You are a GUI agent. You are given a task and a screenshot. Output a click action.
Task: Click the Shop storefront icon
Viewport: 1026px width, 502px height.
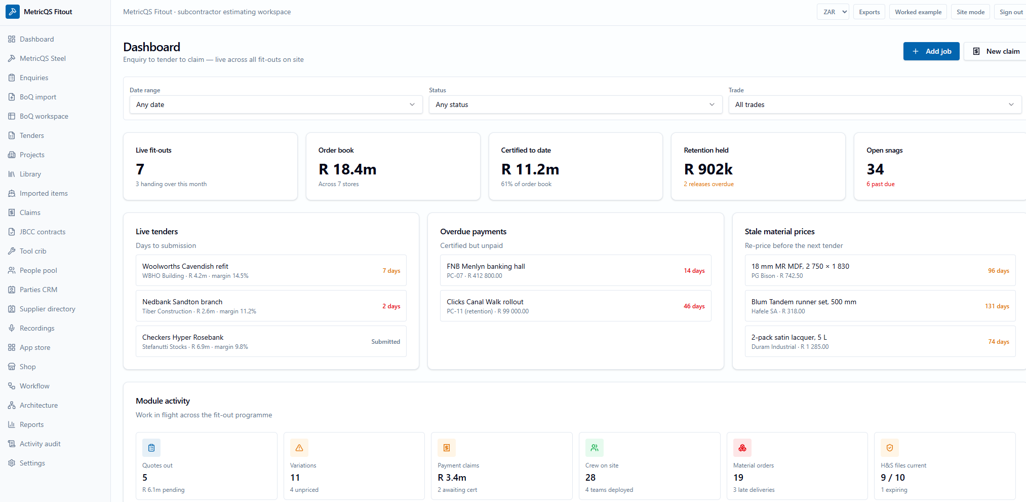(x=11, y=367)
